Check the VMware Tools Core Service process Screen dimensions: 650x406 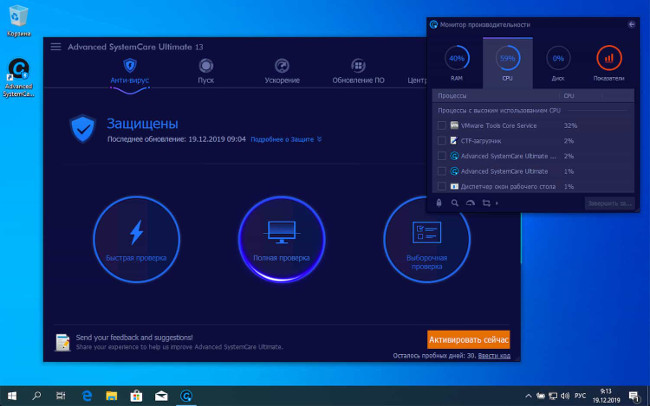[442, 126]
